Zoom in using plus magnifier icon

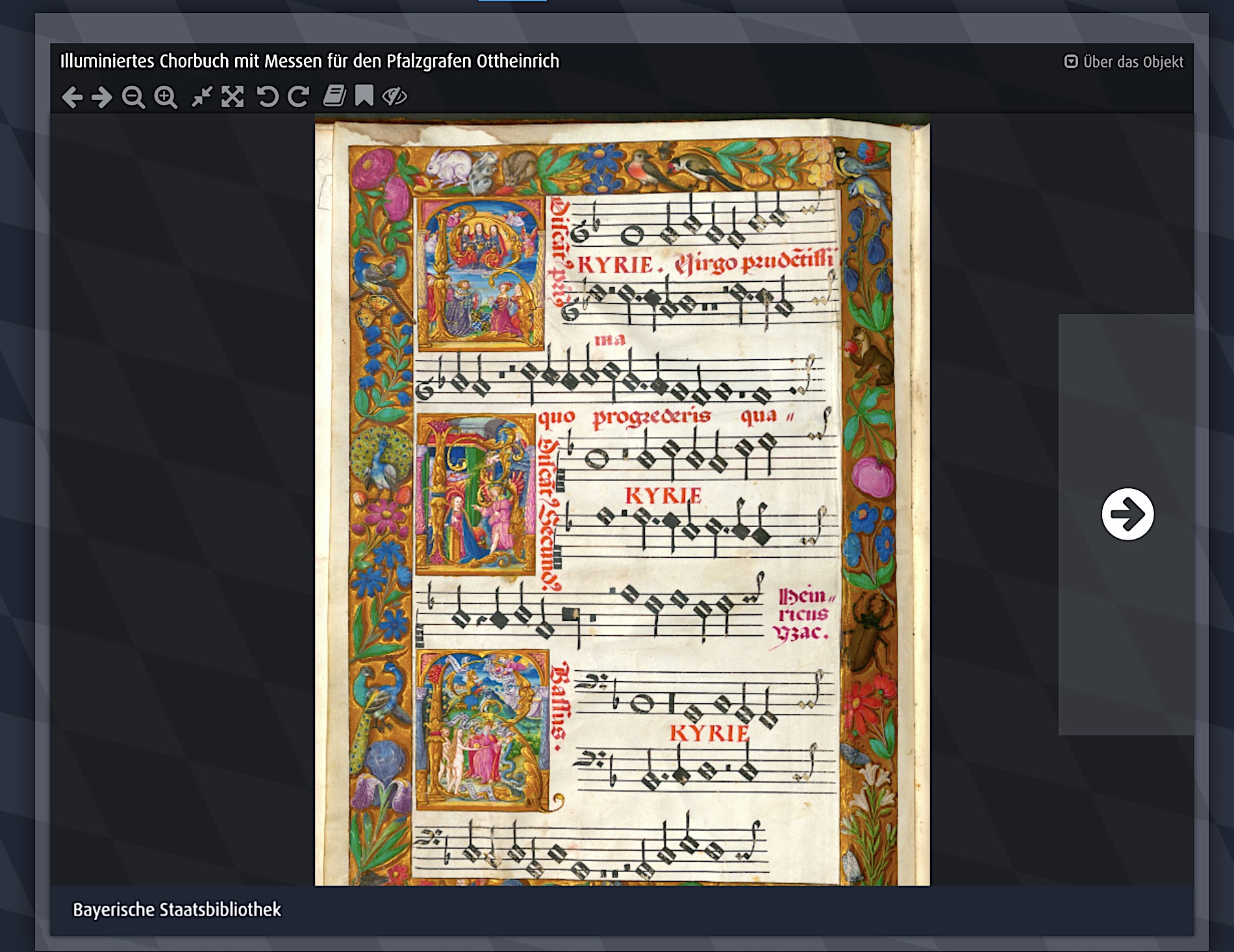point(166,97)
